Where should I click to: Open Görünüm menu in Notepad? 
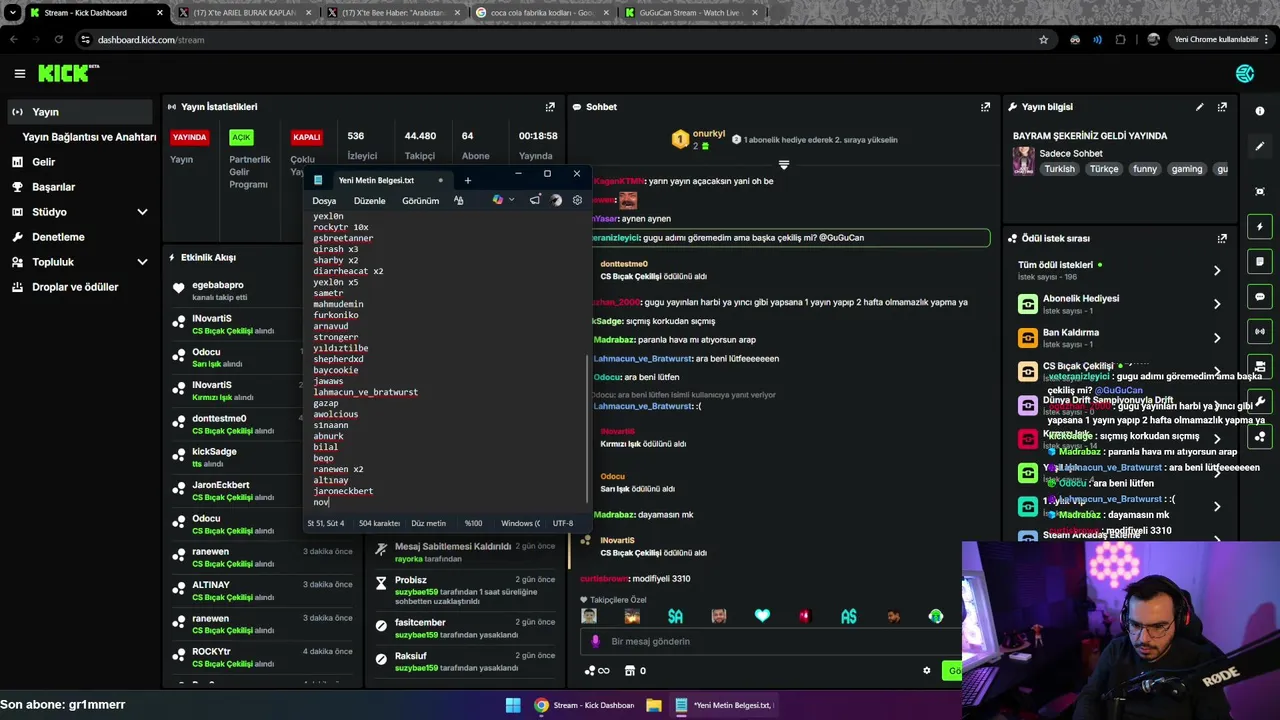tap(420, 201)
